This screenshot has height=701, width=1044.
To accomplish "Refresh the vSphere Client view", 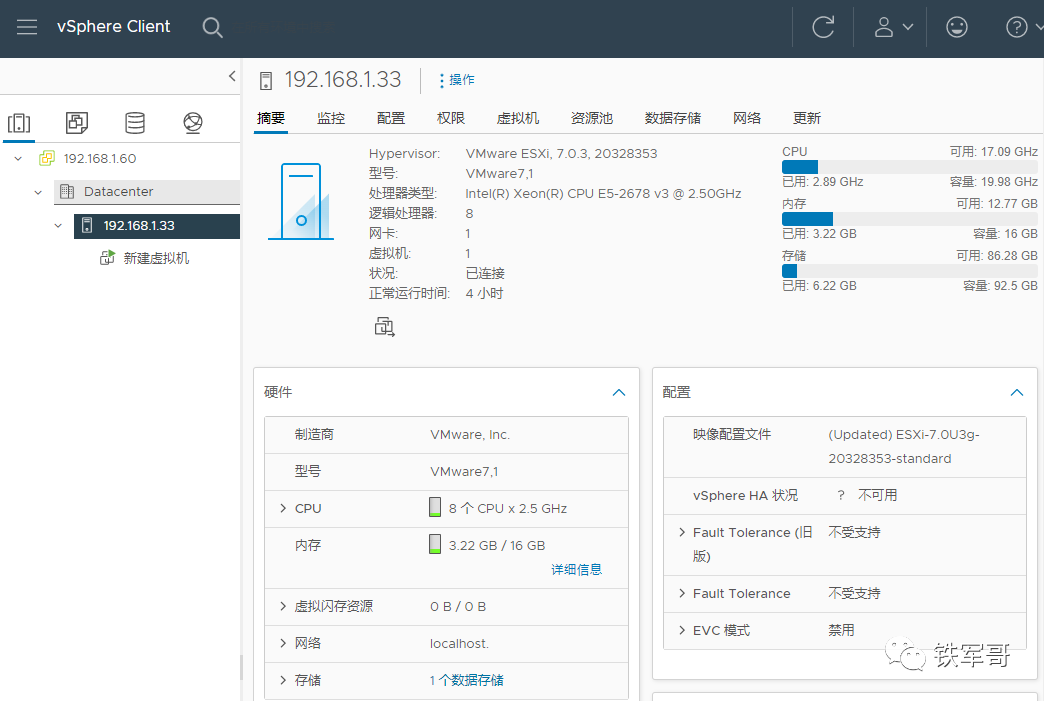I will 822,27.
